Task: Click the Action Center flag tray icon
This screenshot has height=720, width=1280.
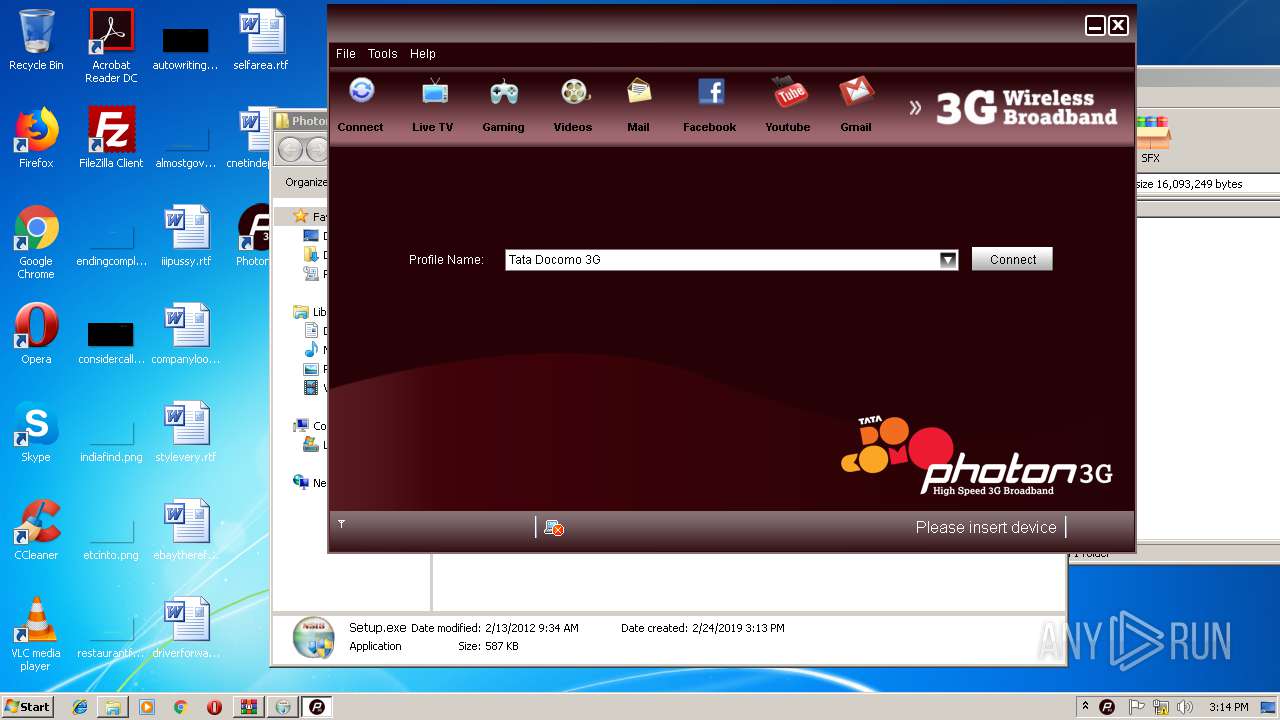Action: pos(1137,707)
